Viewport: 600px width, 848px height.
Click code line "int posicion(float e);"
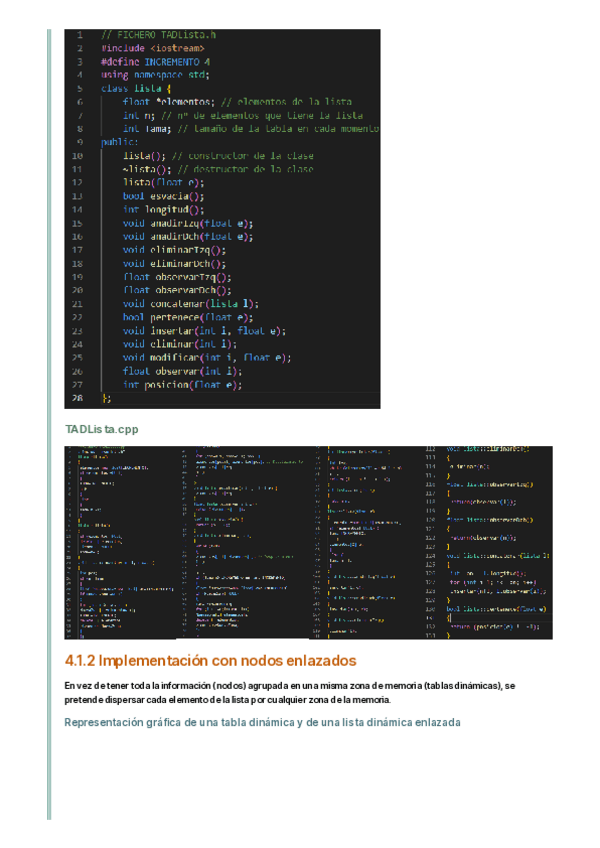click(182, 385)
